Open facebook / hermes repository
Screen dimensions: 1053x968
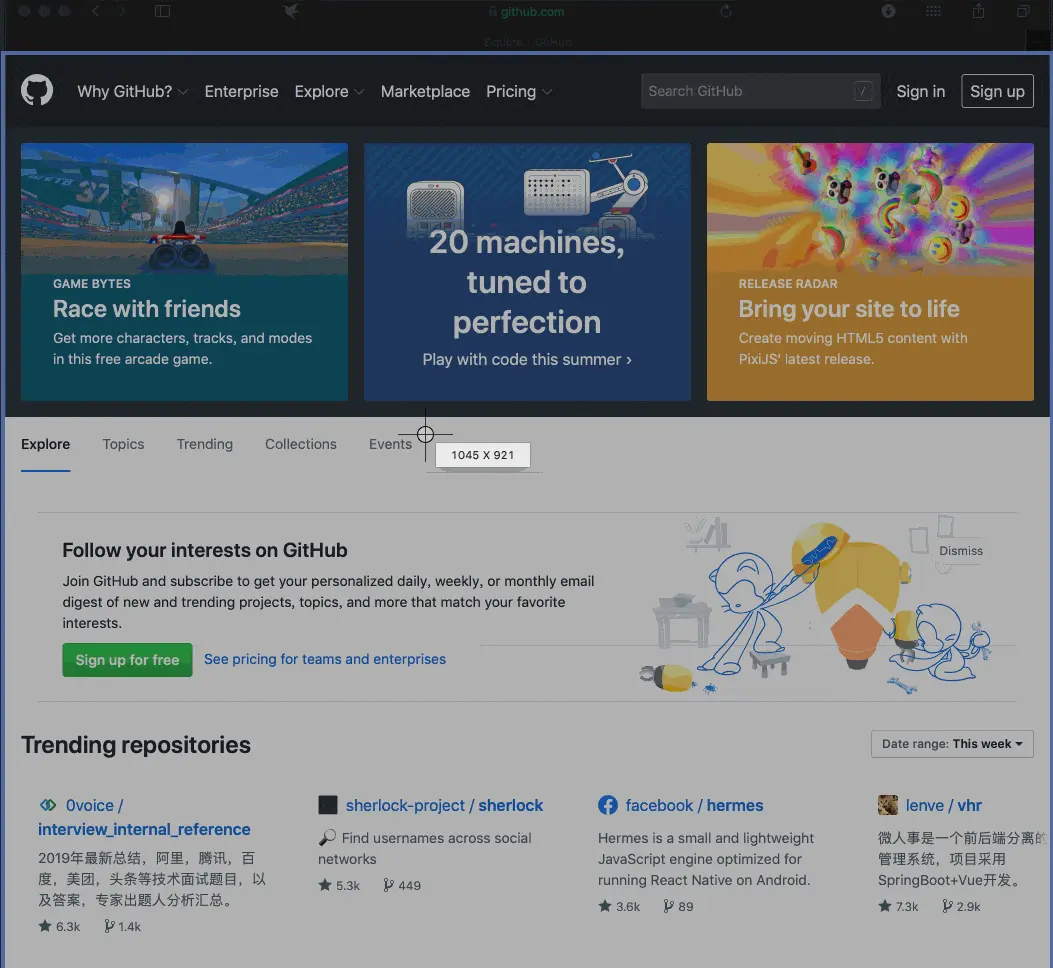coord(694,805)
